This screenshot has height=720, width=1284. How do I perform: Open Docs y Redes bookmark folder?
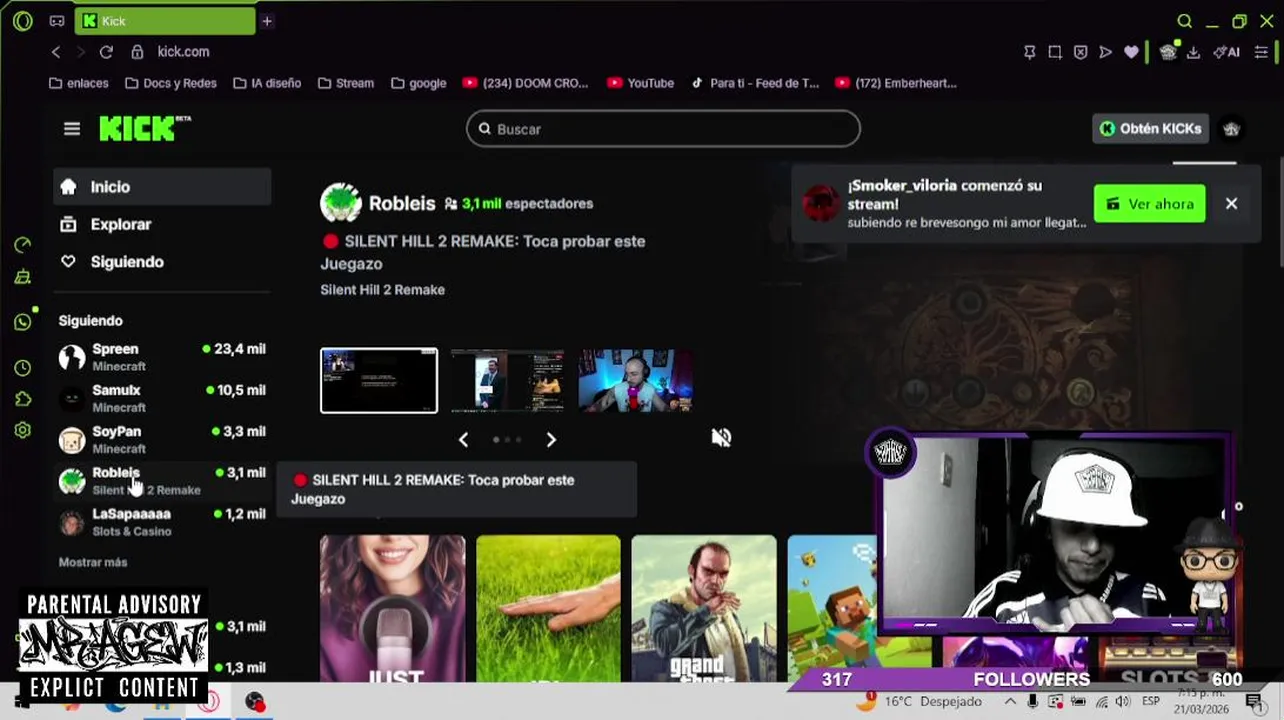[170, 83]
